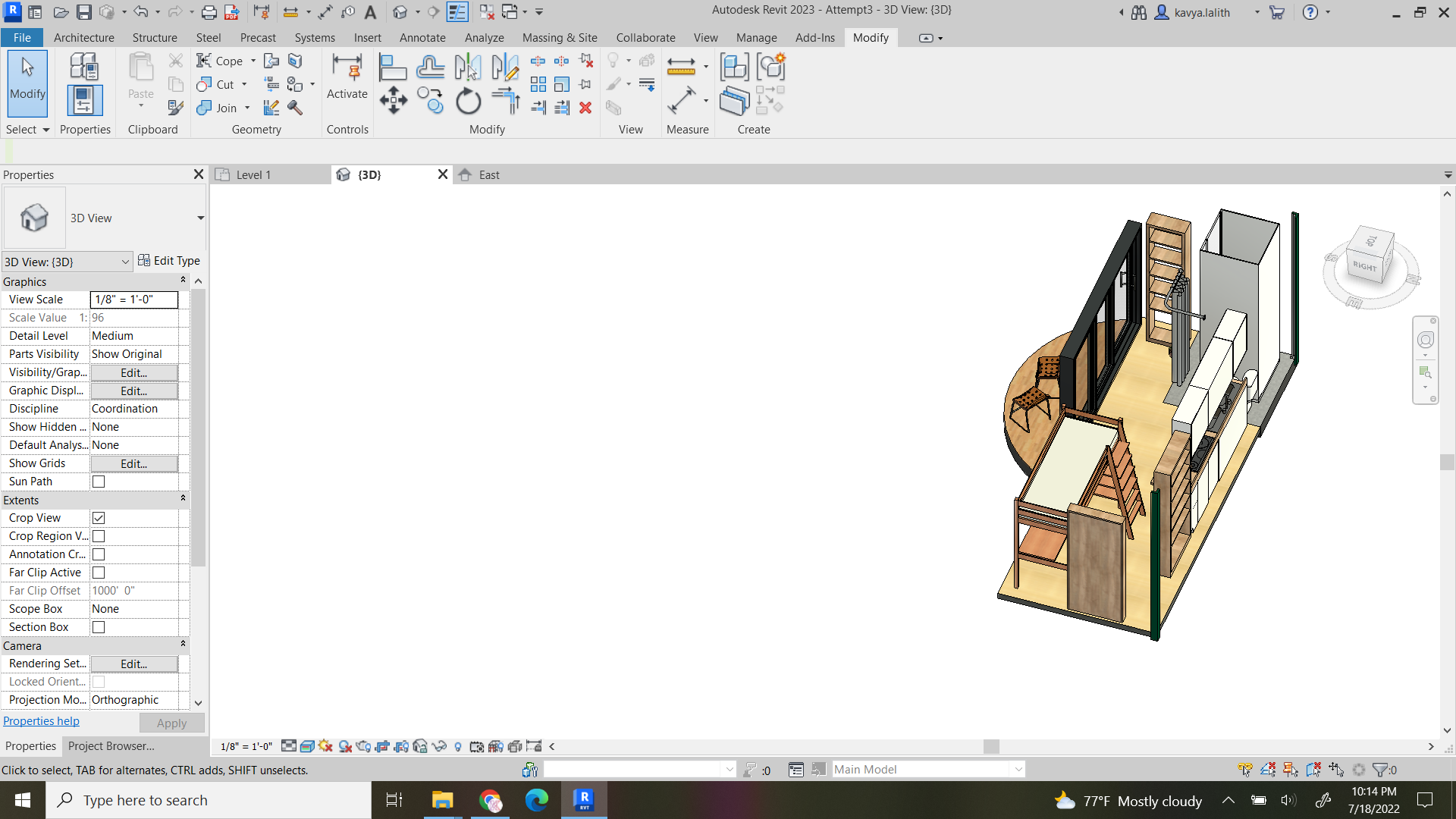1456x819 pixels.
Task: Collapse the Extents section in Properties
Action: pyautogui.click(x=183, y=499)
